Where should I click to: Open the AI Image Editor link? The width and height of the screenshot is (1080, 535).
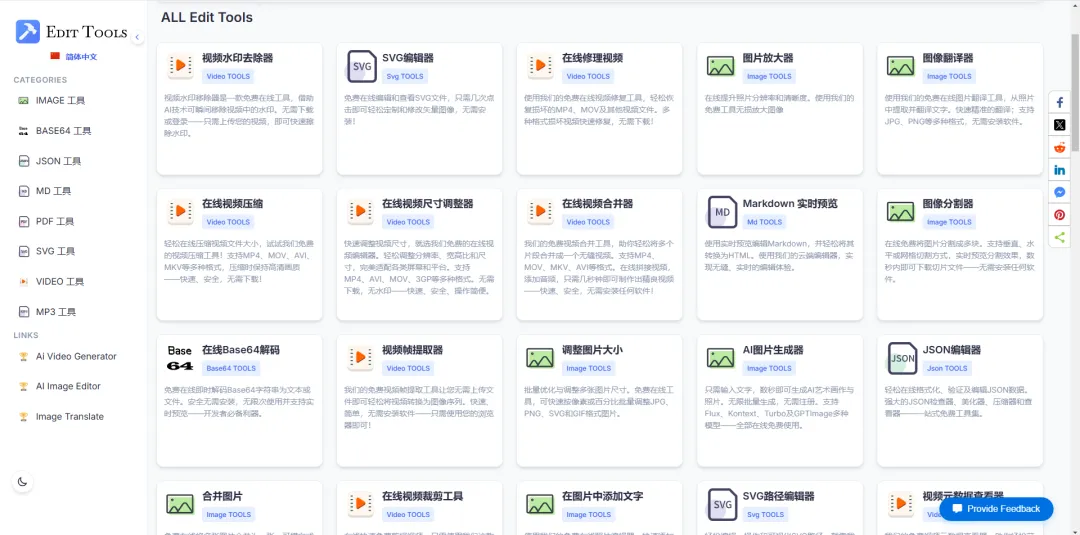pyautogui.click(x=68, y=386)
